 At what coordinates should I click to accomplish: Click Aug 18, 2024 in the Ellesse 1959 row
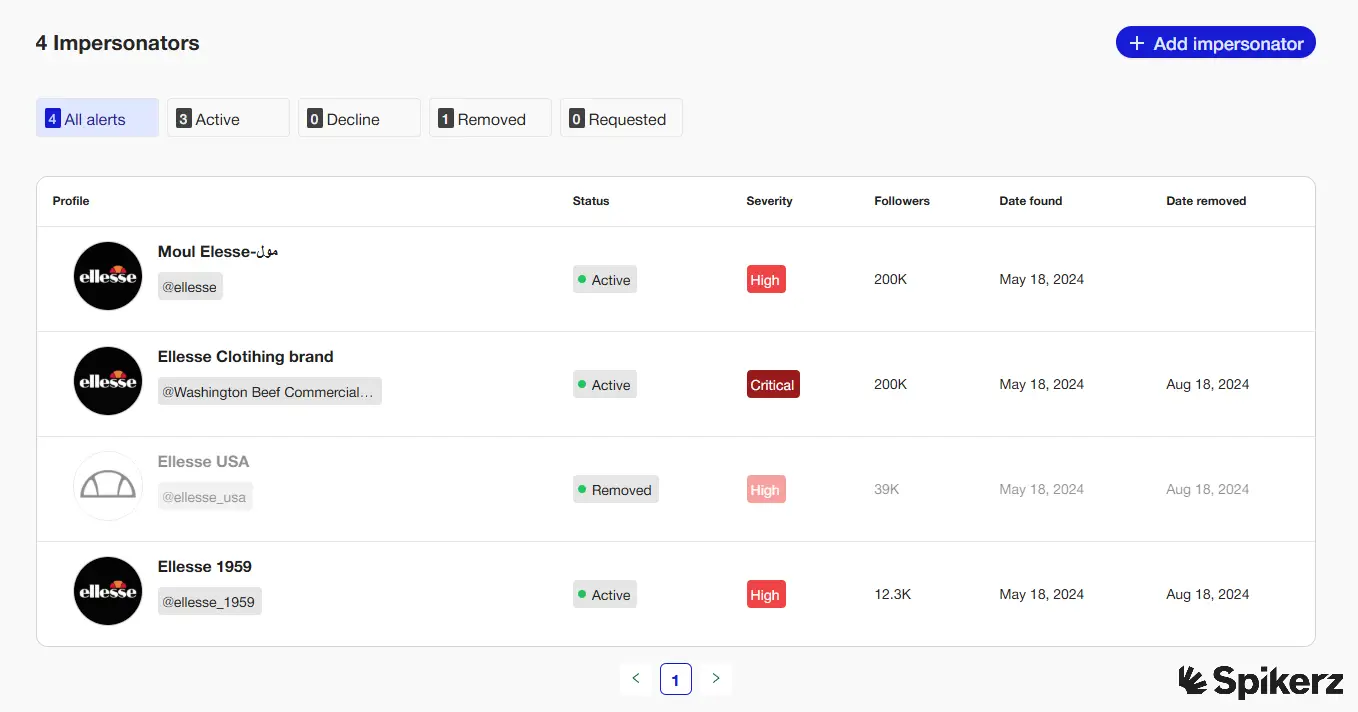1208,594
